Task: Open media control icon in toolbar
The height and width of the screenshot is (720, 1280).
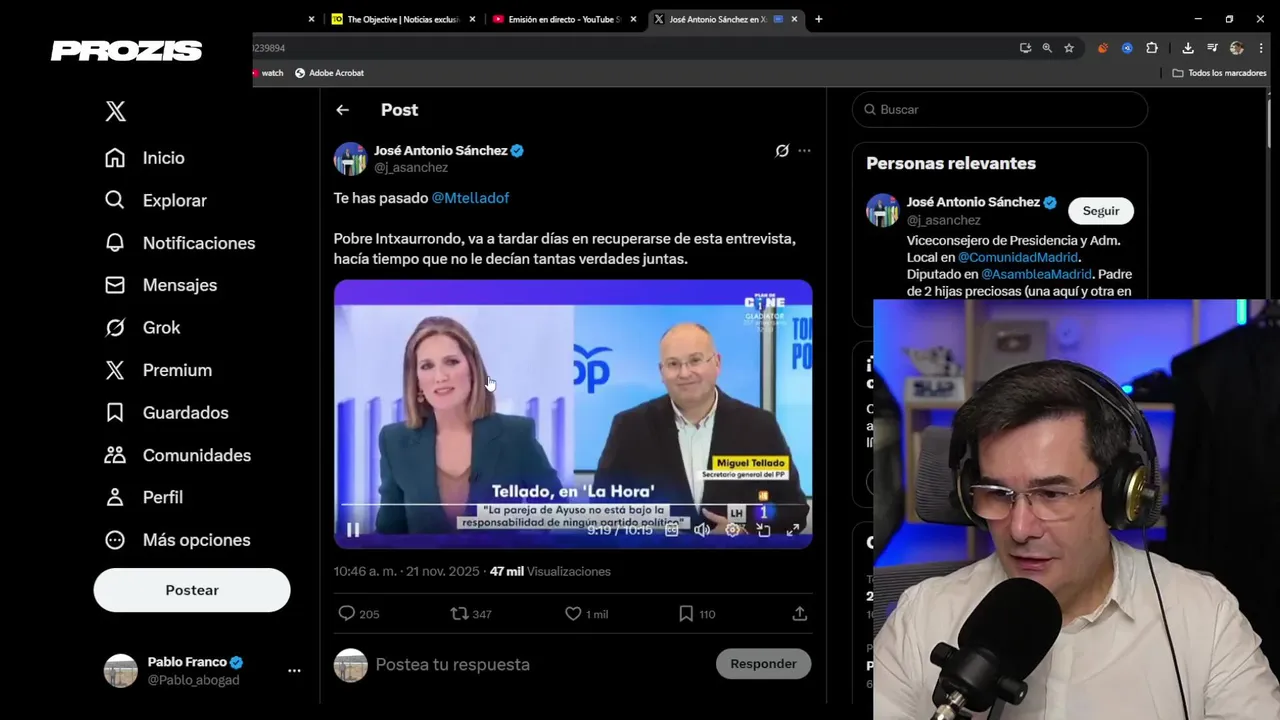Action: [1212, 48]
